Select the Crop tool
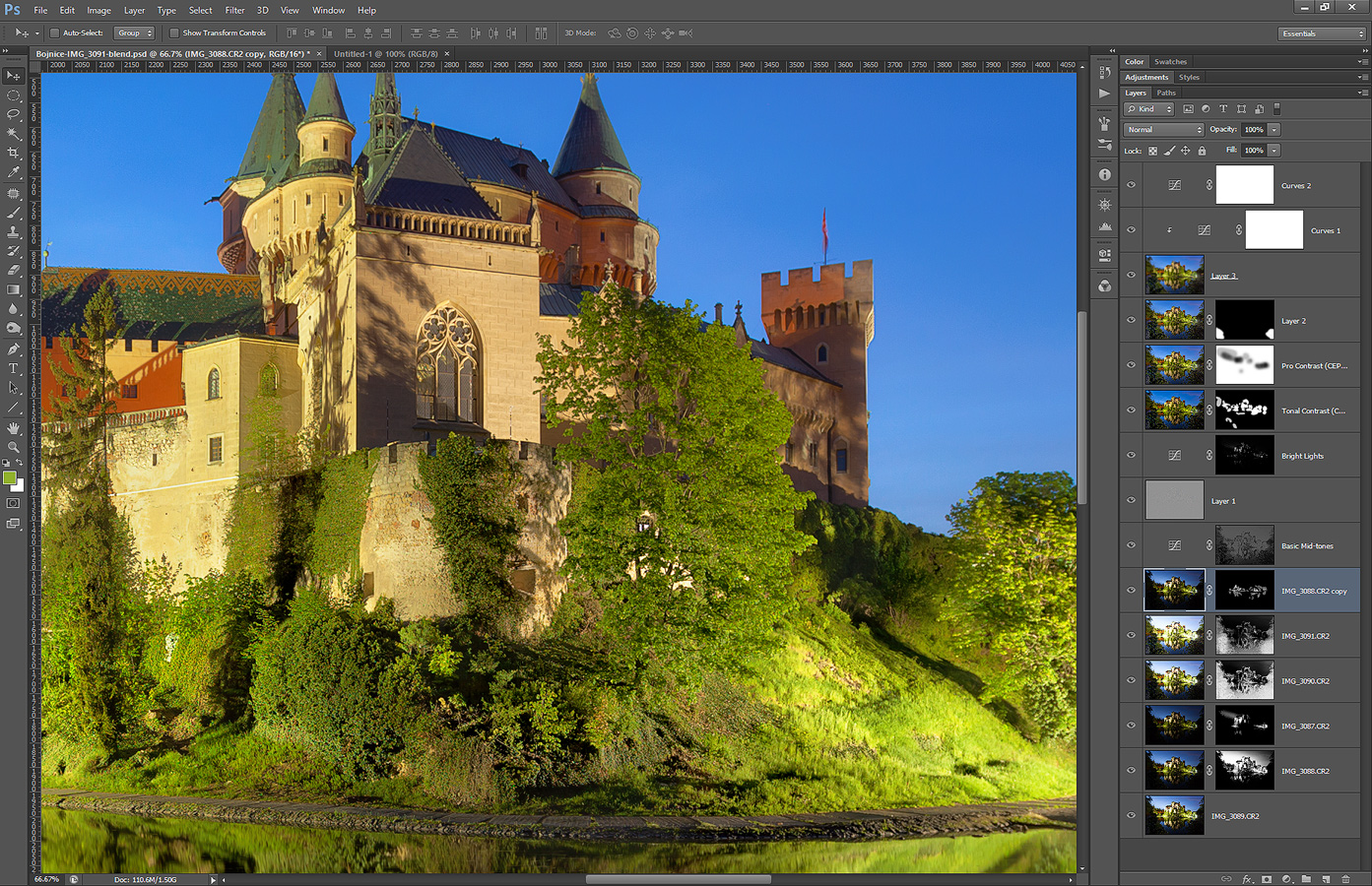This screenshot has height=886, width=1372. (x=13, y=154)
